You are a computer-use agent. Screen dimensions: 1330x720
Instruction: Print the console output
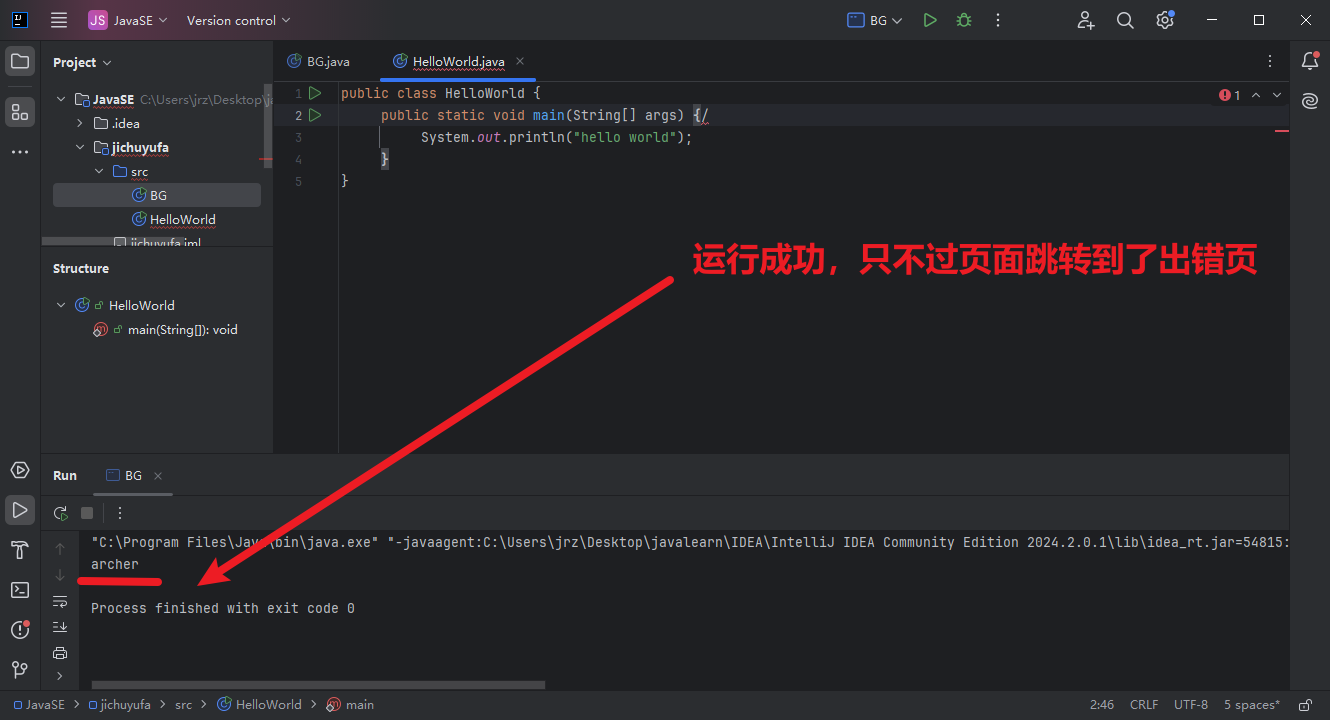(60, 653)
